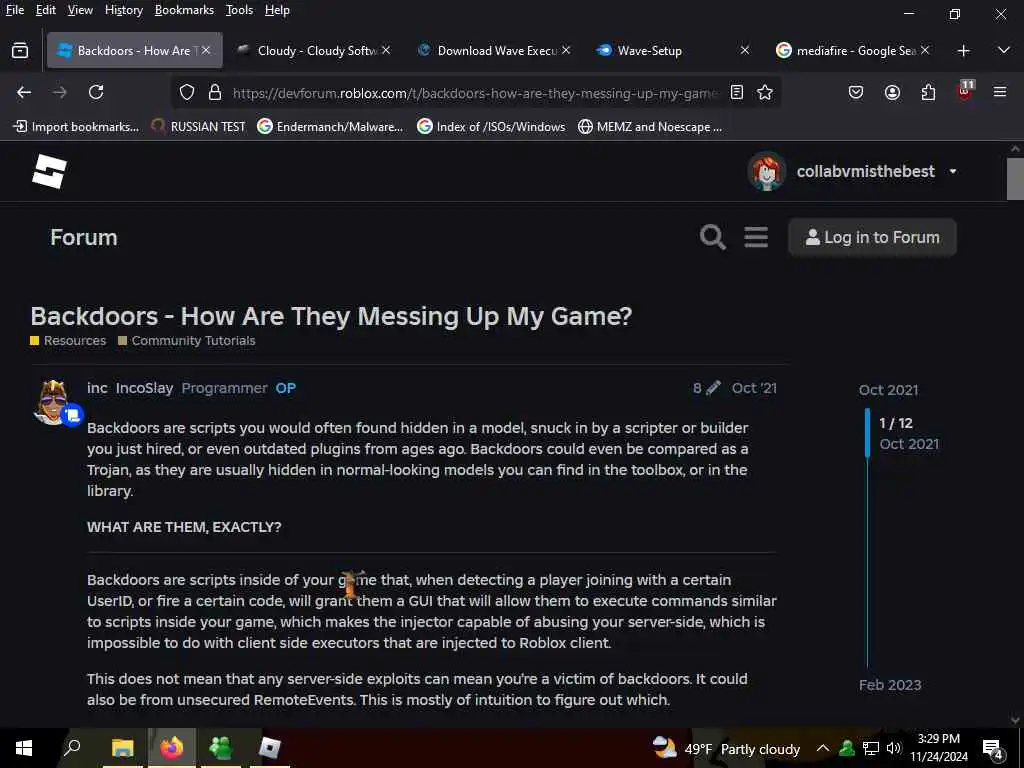Image resolution: width=1024 pixels, height=768 pixels.
Task: List all tabs dropdown arrow
Action: point(1004,50)
